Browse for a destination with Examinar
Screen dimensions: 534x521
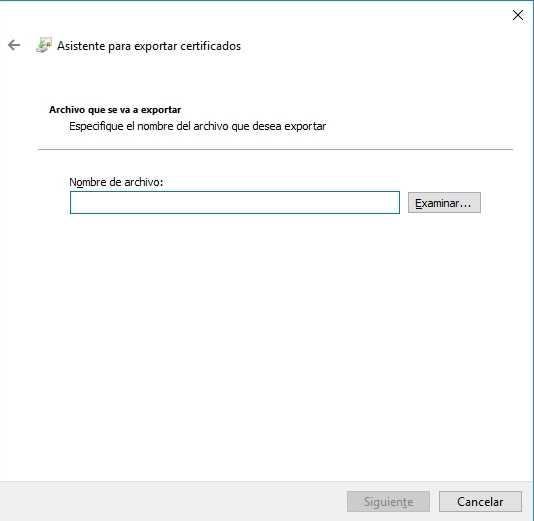coord(444,203)
